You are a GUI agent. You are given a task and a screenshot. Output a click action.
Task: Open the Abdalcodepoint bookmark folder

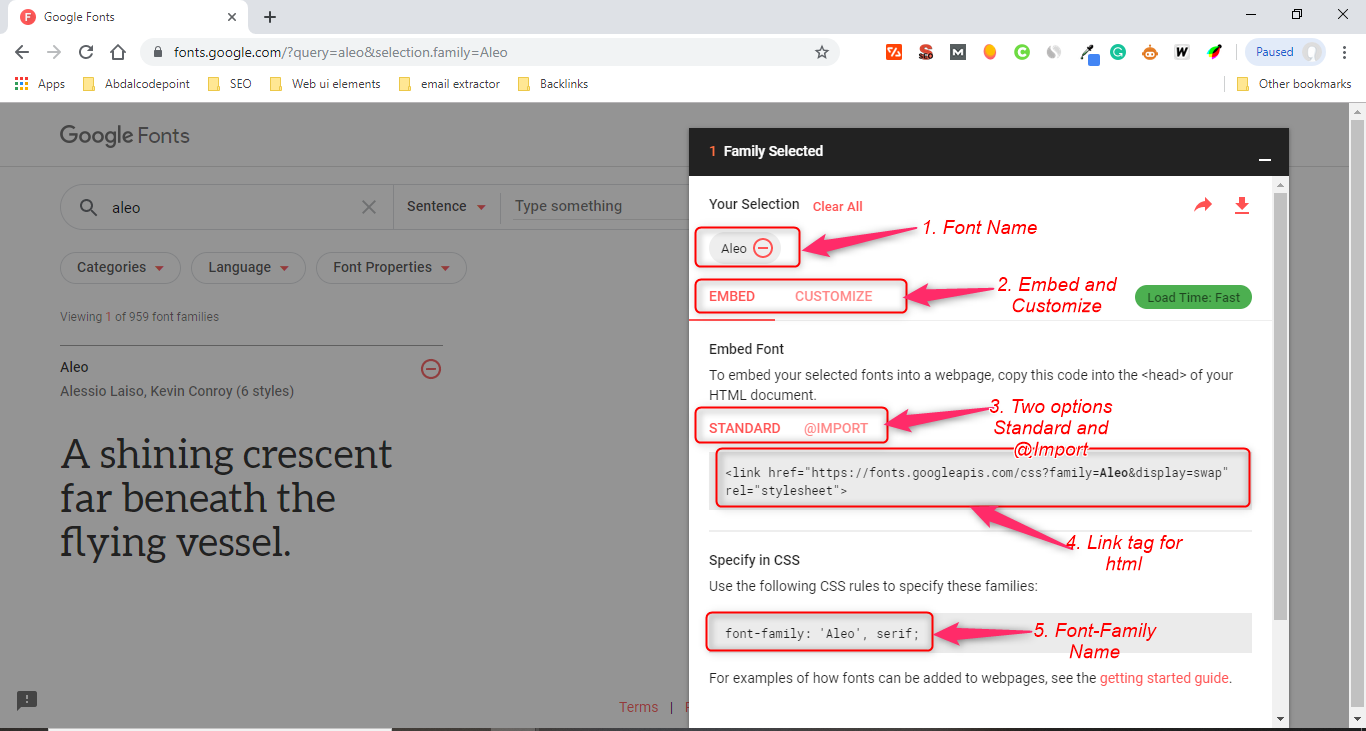tap(137, 84)
